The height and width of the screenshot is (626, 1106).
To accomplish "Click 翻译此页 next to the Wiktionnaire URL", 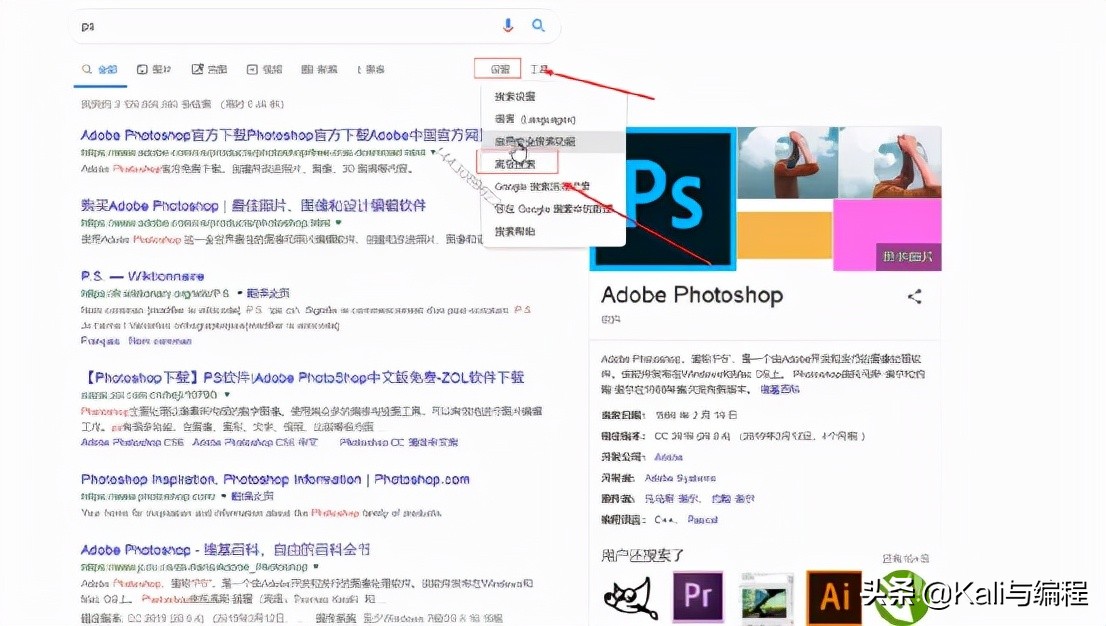I will pyautogui.click(x=267, y=293).
